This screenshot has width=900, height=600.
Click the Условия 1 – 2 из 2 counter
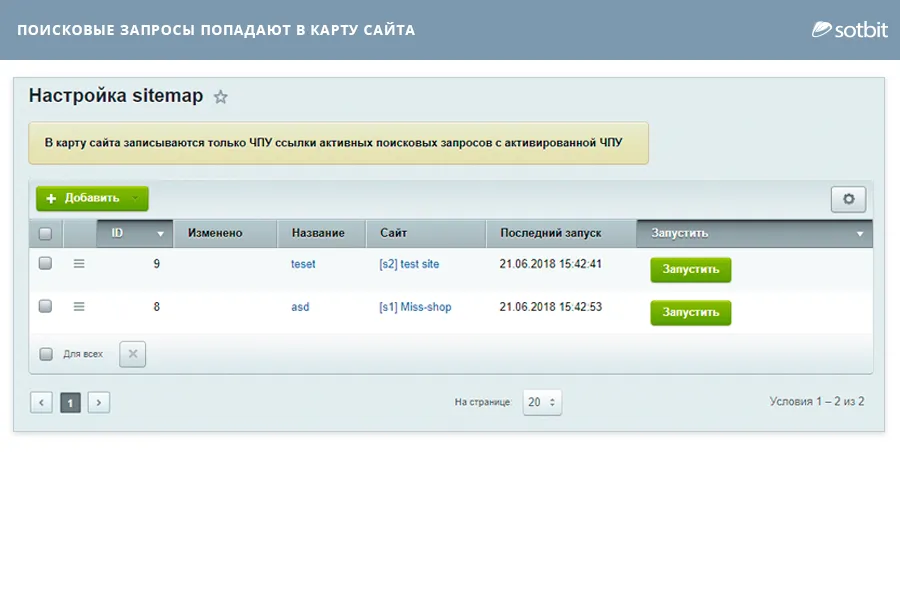(x=817, y=401)
